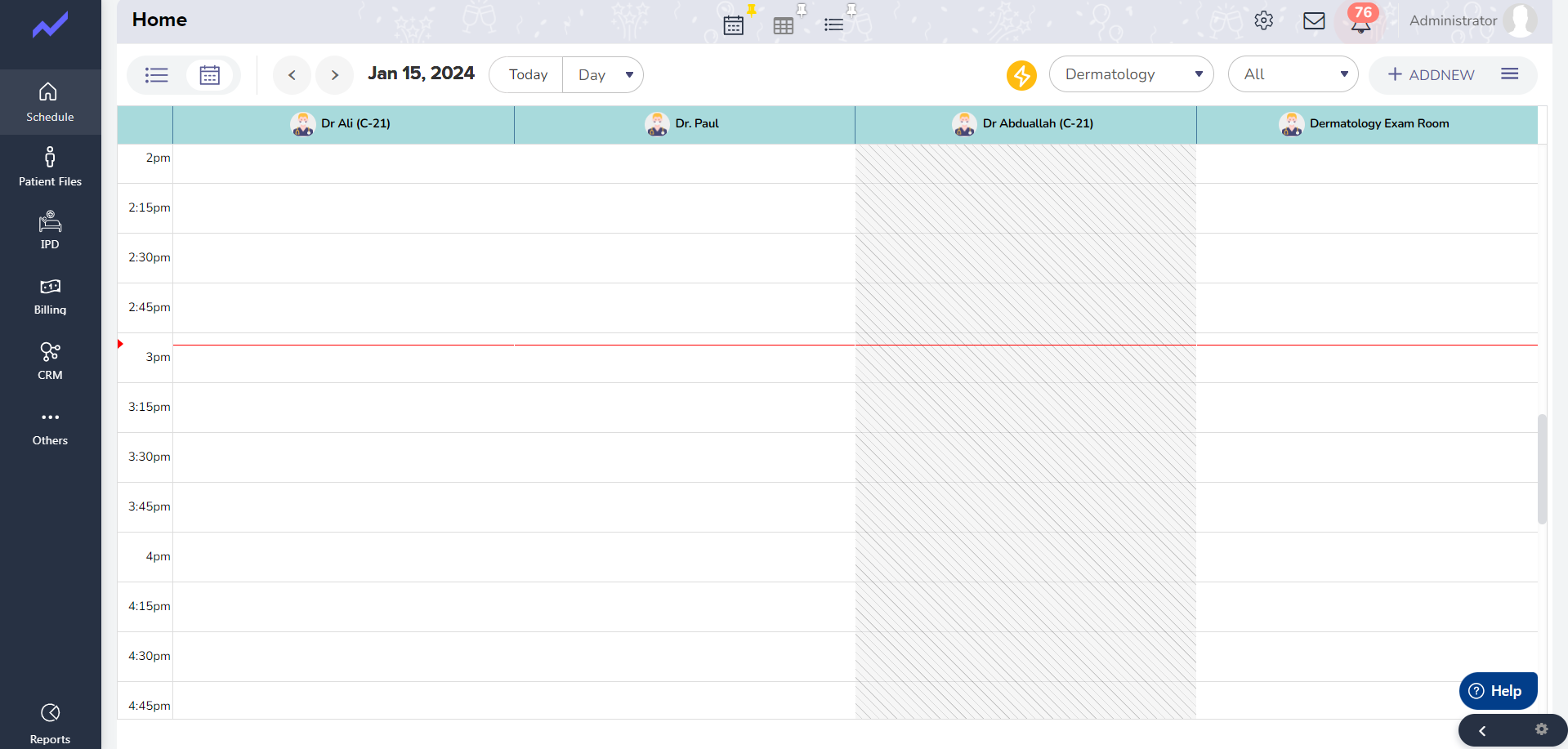The image size is (1568, 749).
Task: Open the hamburger menu beside ADDNEW
Action: coord(1509,74)
